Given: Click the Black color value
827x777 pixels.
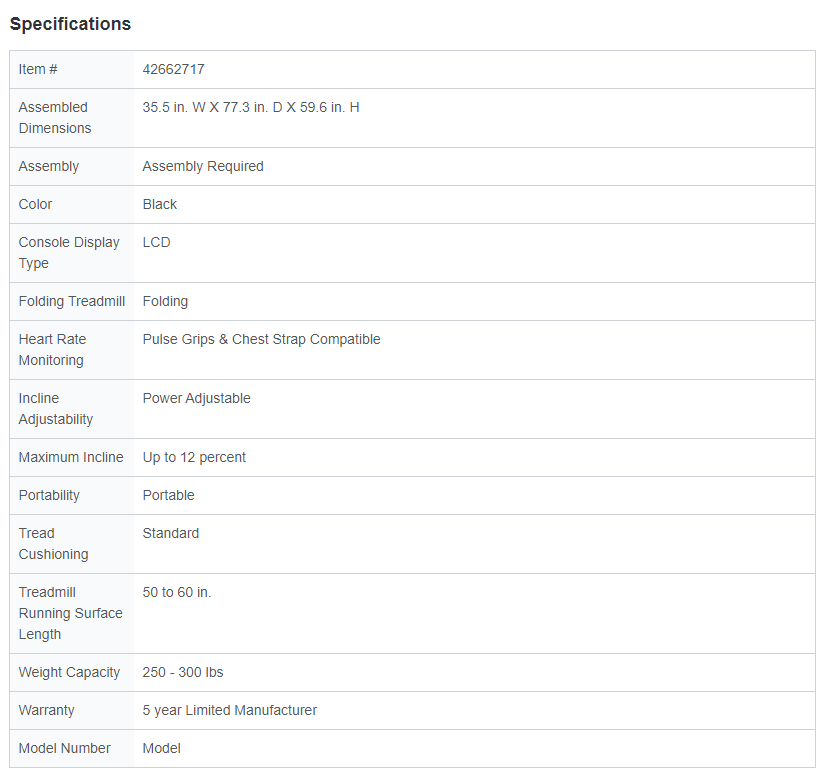Looking at the screenshot, I should [160, 204].
